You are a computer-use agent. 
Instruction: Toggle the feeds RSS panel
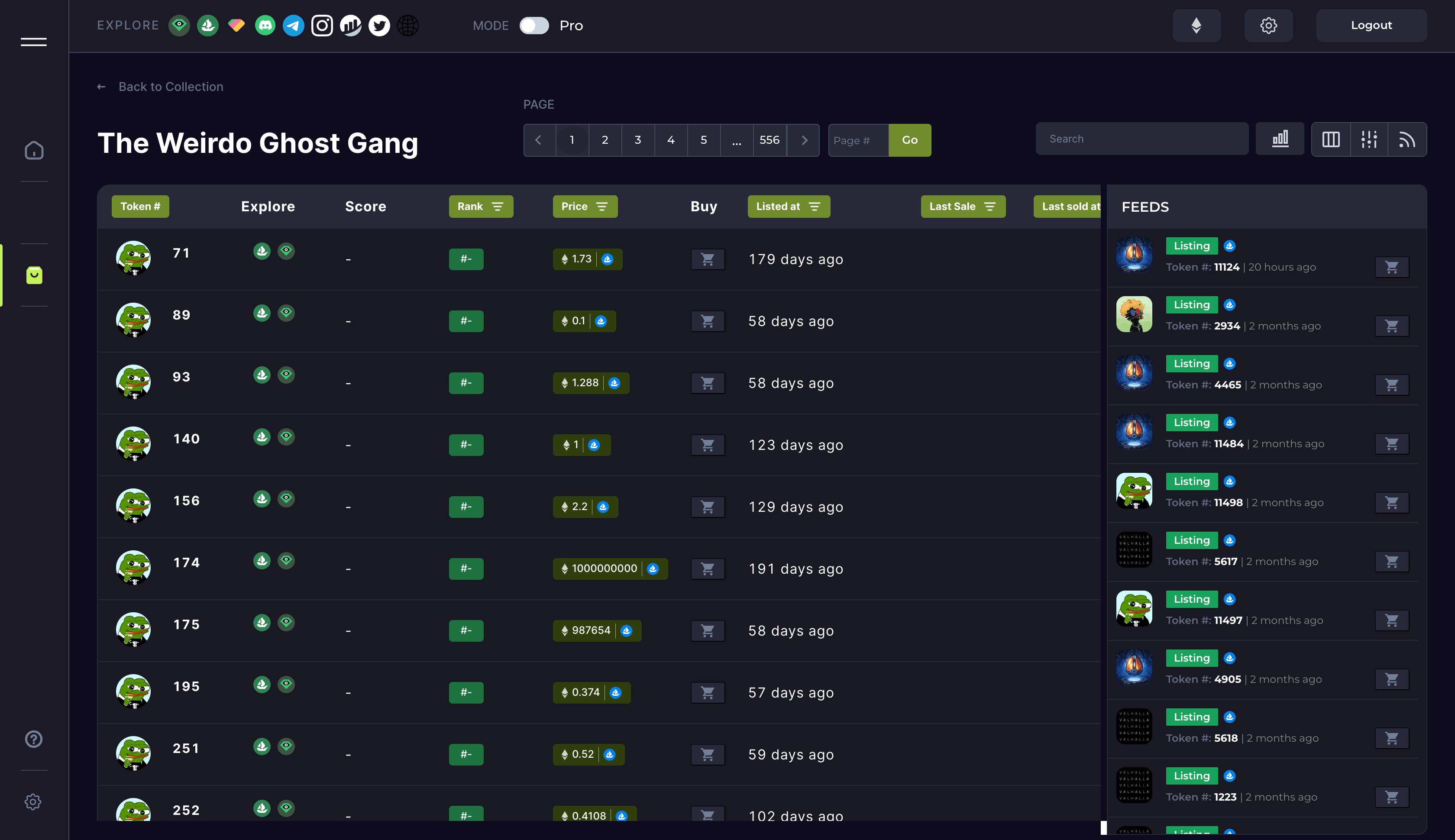click(1407, 139)
